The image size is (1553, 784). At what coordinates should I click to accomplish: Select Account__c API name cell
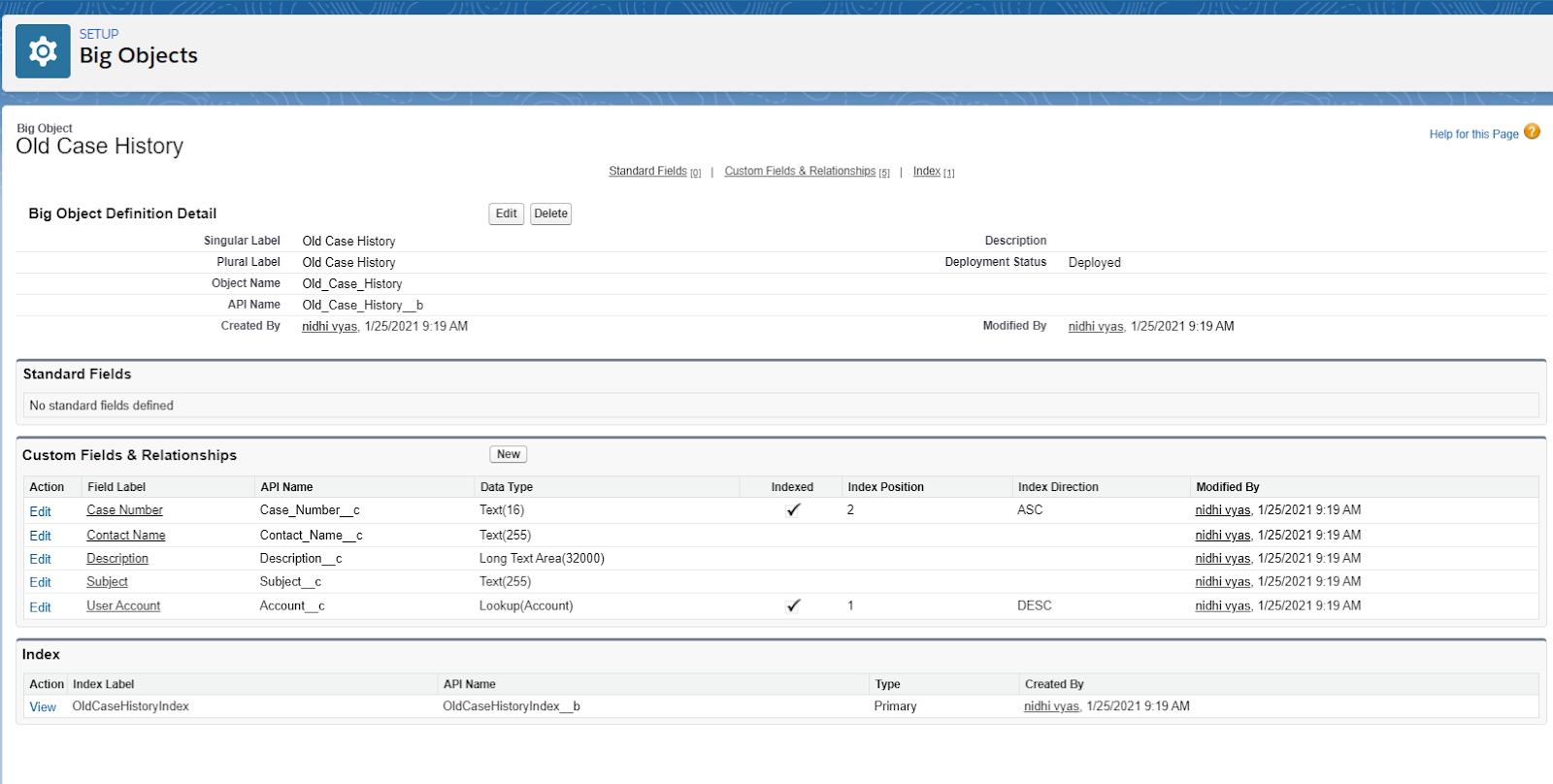point(292,605)
